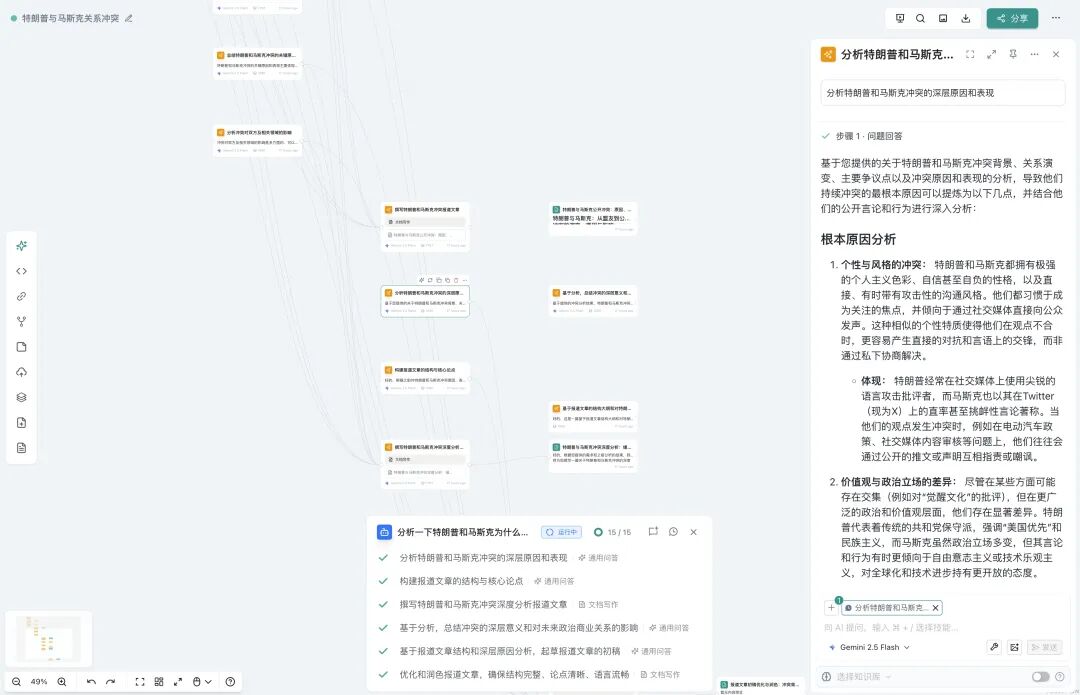Remove the 分析特朗普和马斯克 context chip

[x=935, y=608]
